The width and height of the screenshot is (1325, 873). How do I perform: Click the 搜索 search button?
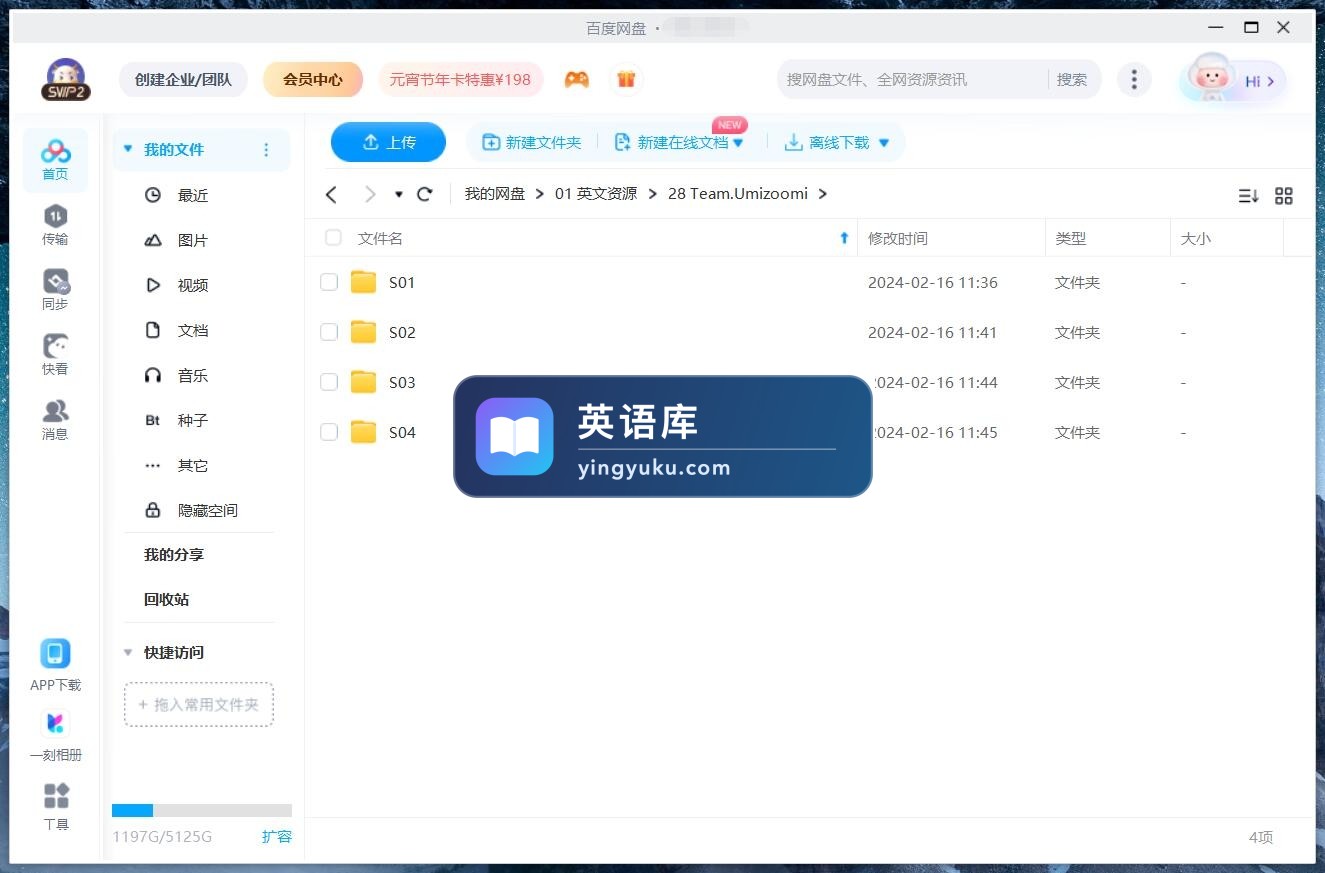(1072, 79)
